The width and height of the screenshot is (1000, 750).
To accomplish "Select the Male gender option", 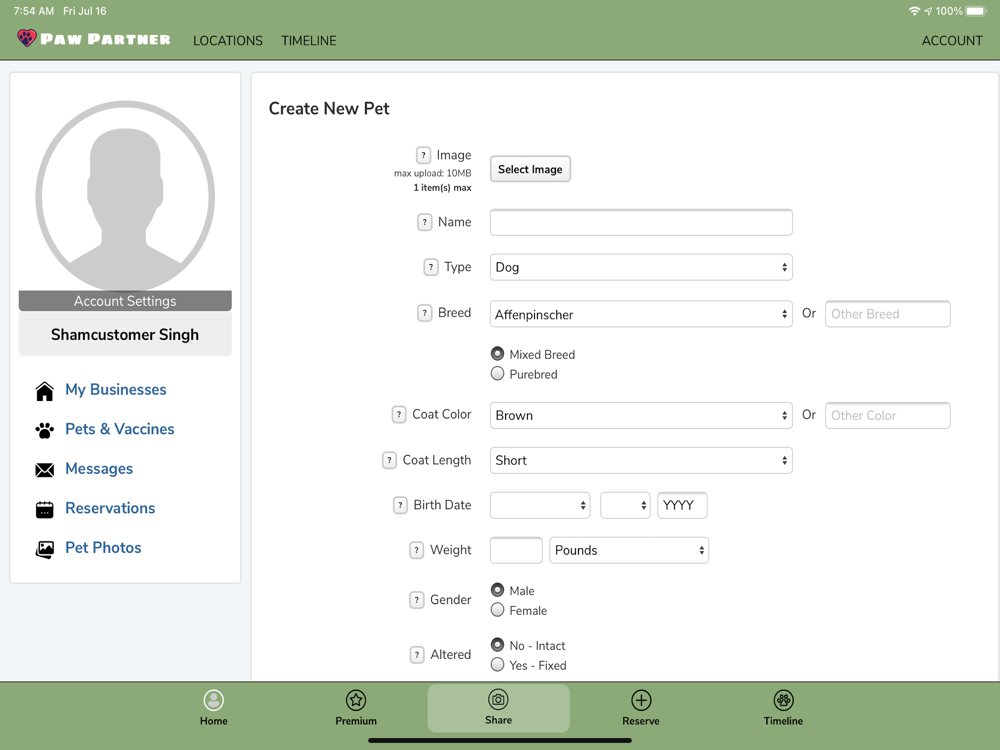I will click(497, 590).
